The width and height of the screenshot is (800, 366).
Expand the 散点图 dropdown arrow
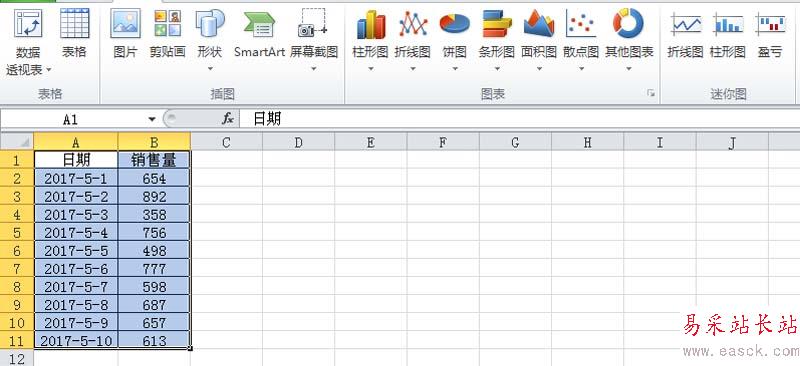(x=581, y=68)
